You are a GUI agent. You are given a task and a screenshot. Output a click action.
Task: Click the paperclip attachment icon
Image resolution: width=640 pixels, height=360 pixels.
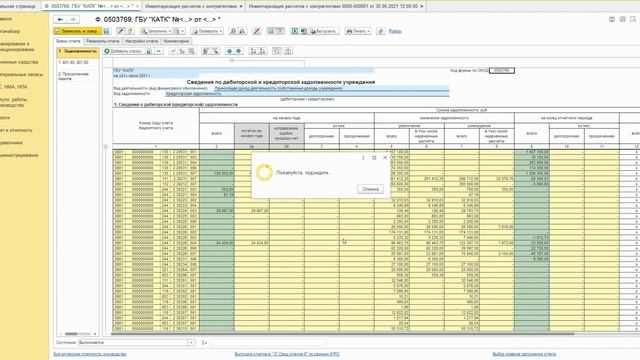point(381,31)
